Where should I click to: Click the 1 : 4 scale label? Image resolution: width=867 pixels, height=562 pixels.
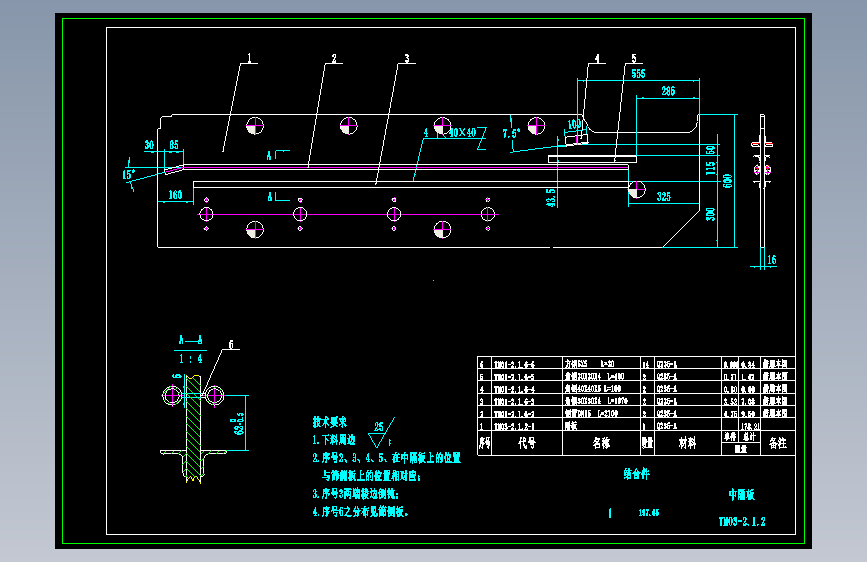coord(191,359)
